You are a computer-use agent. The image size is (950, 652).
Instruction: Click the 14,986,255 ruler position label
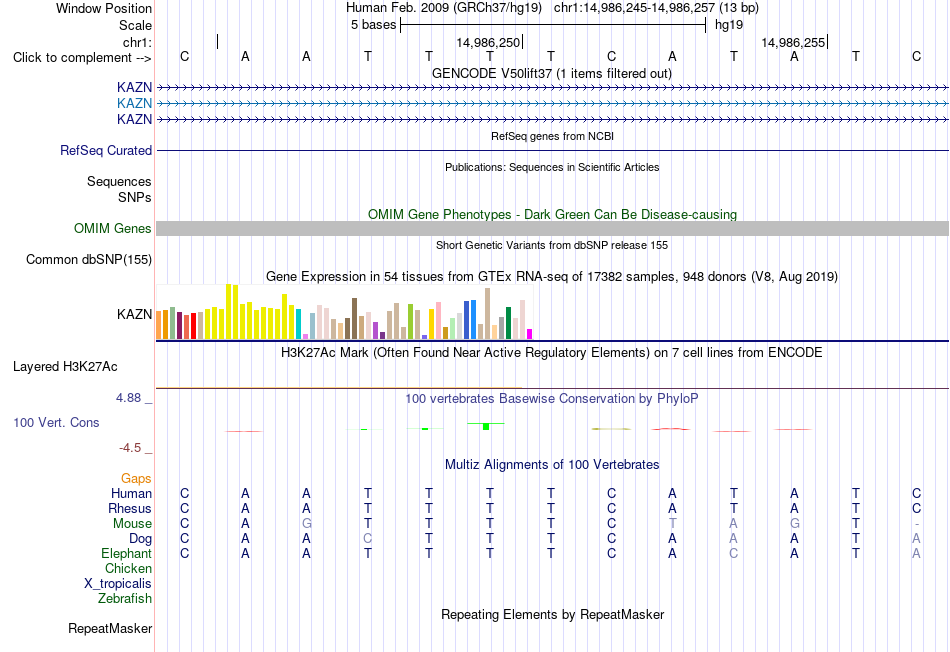click(793, 42)
